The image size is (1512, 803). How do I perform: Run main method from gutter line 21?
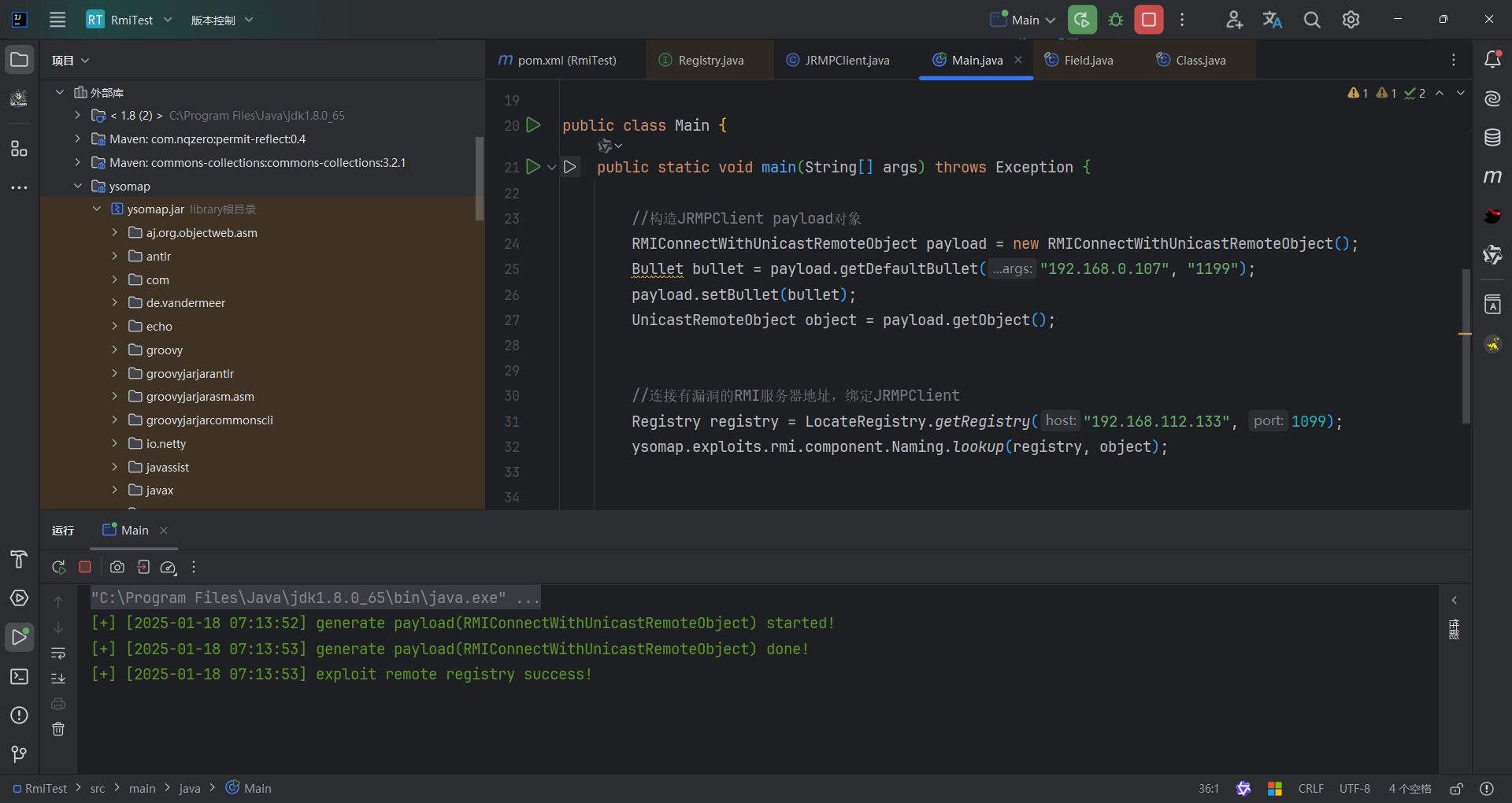533,167
